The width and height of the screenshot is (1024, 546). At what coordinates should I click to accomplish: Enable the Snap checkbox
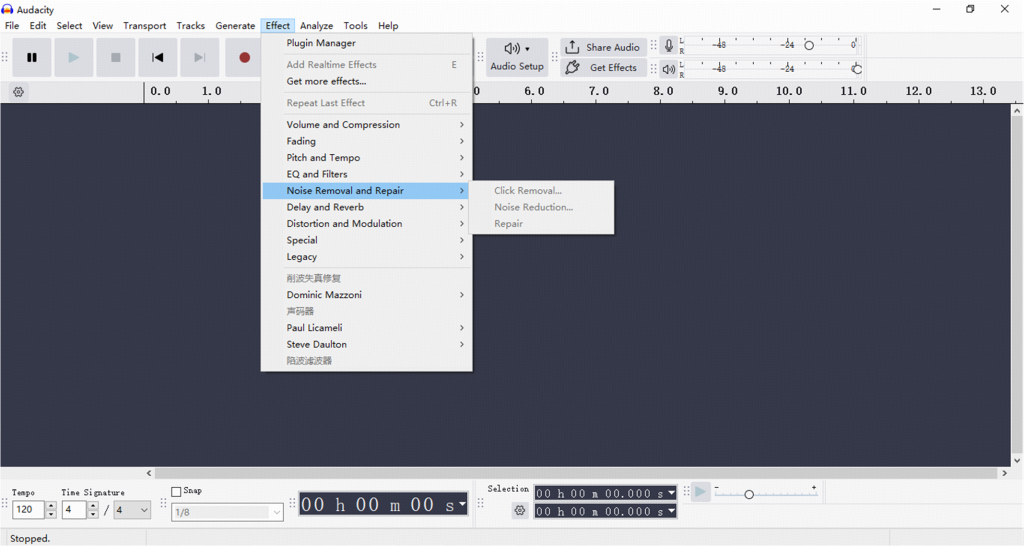tap(176, 491)
